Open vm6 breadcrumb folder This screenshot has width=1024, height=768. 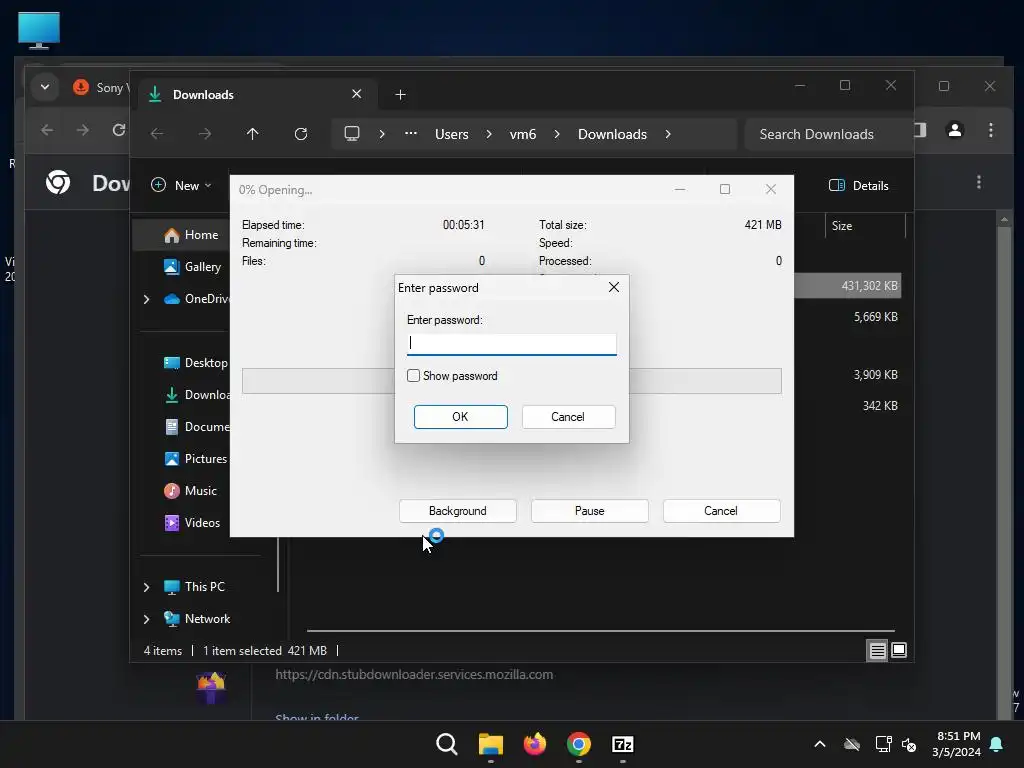[523, 134]
